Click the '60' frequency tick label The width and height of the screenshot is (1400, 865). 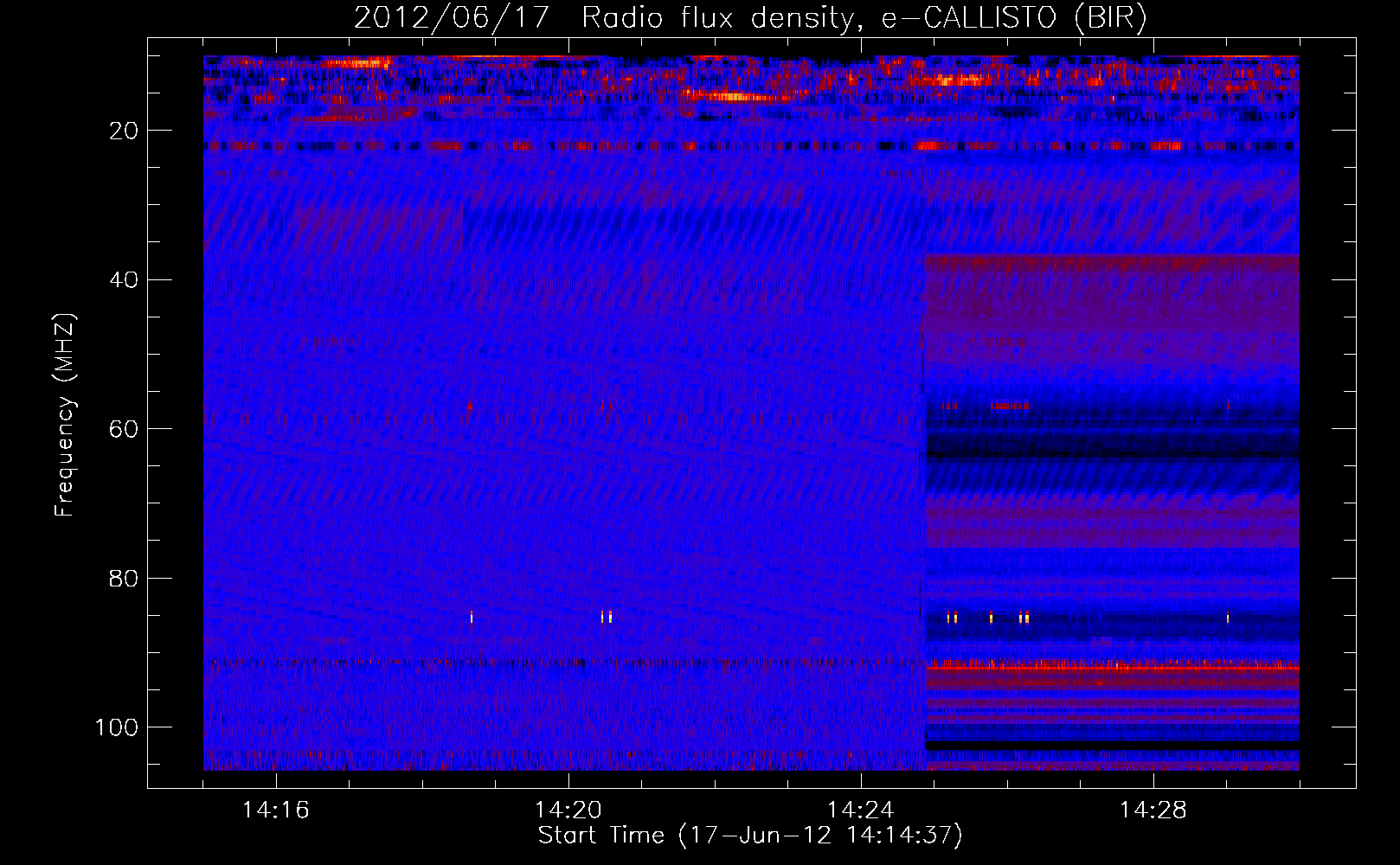point(125,429)
